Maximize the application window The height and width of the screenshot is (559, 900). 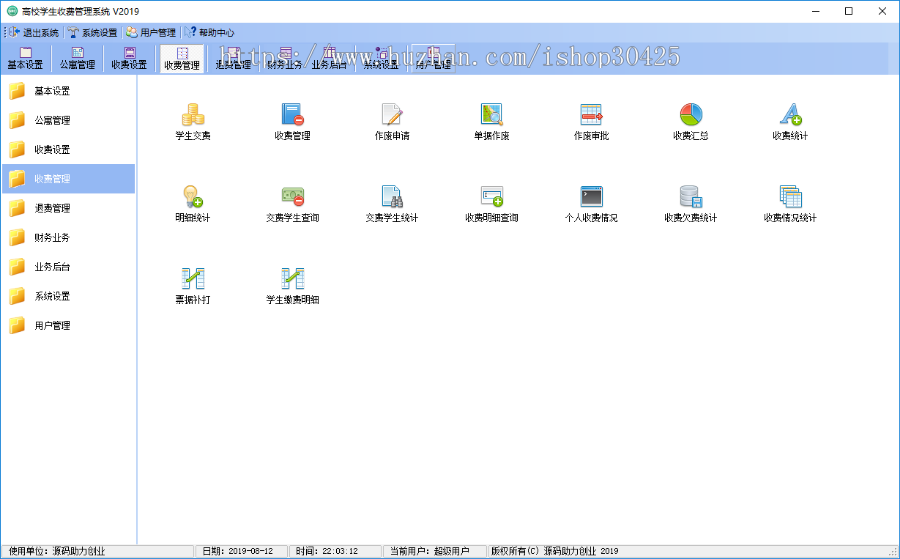tap(849, 11)
